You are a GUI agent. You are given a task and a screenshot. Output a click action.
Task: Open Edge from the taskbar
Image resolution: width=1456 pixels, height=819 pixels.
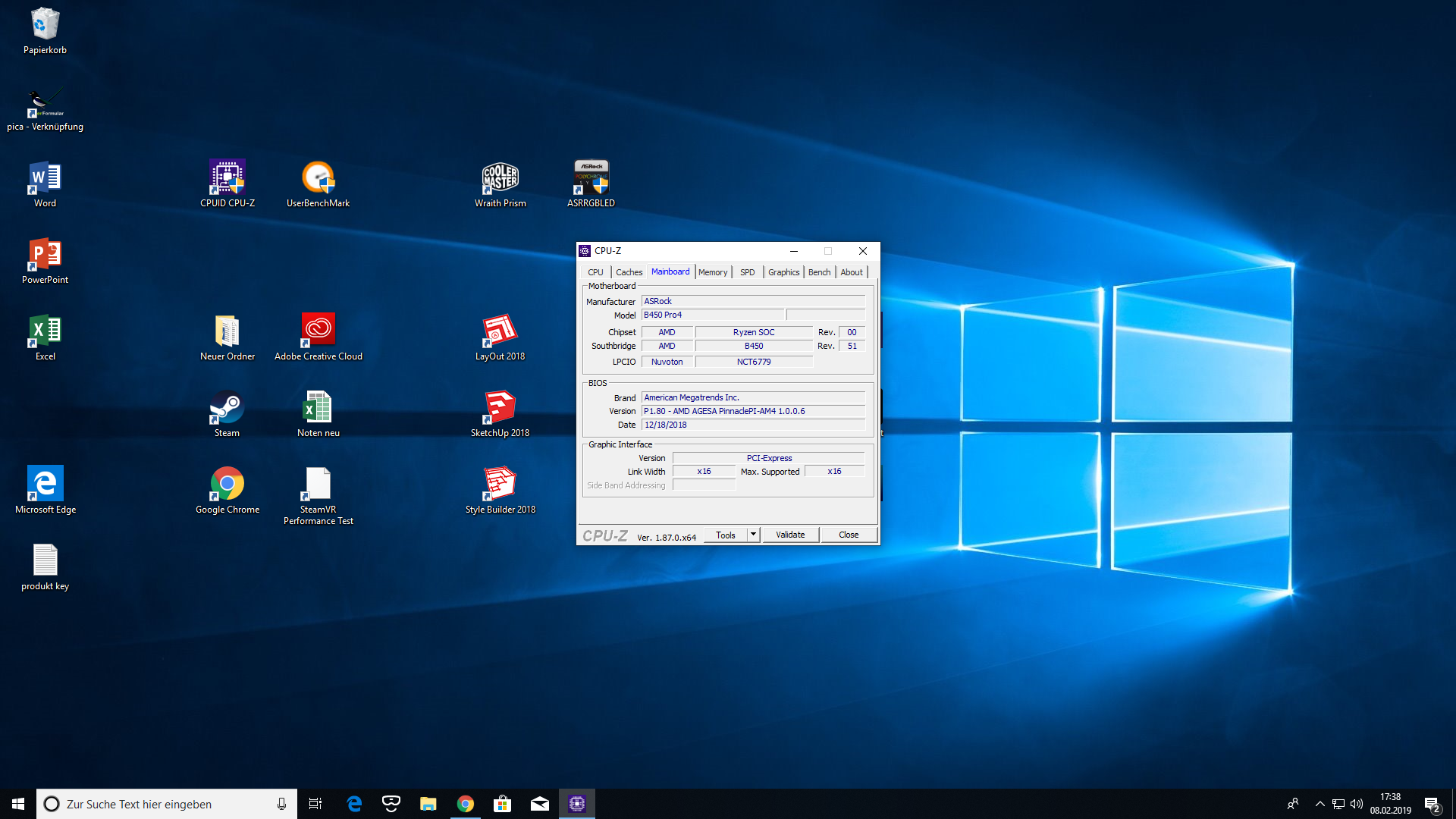tap(354, 804)
